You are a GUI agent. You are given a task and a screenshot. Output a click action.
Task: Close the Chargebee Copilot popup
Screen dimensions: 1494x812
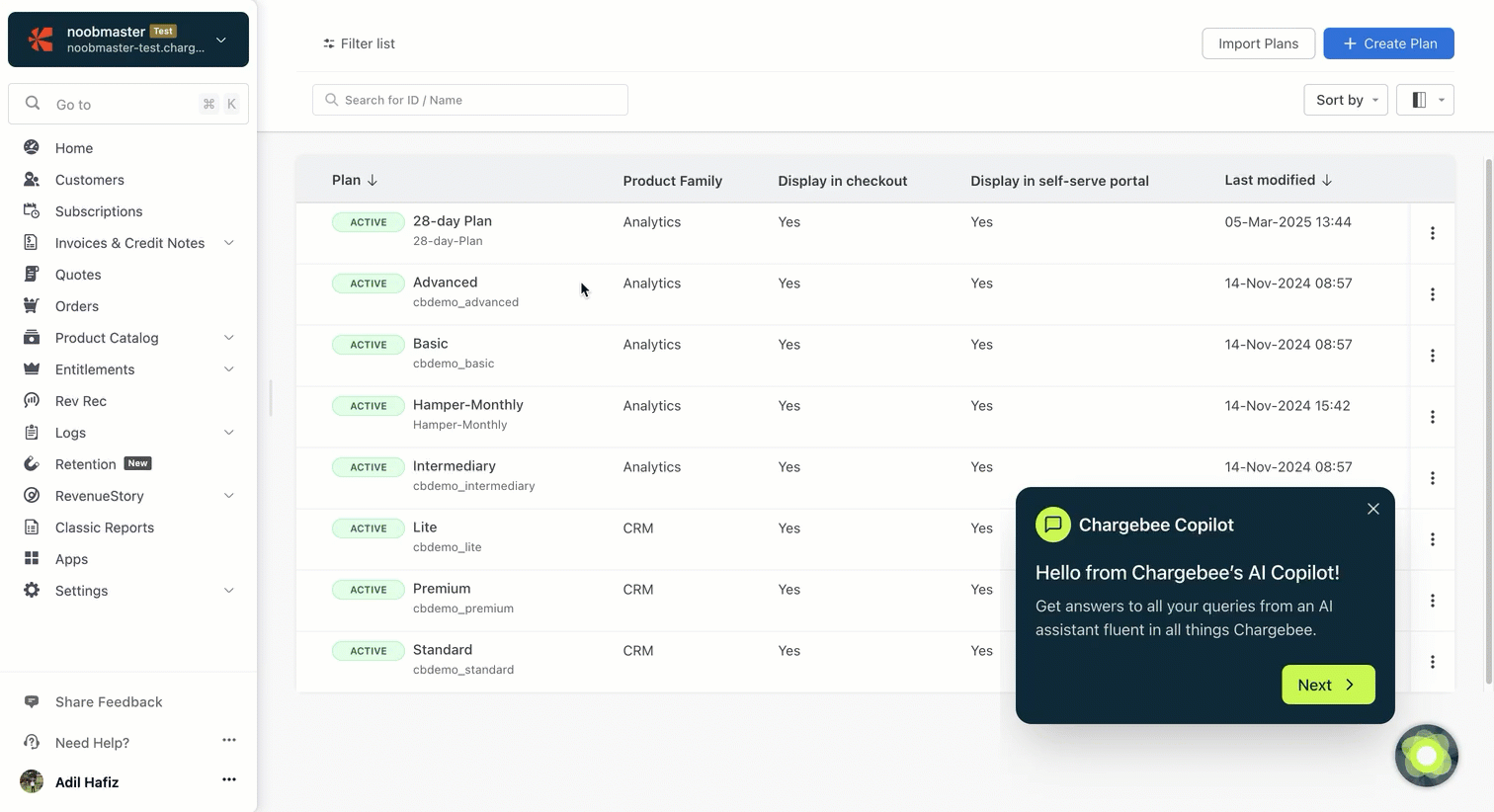(x=1372, y=509)
